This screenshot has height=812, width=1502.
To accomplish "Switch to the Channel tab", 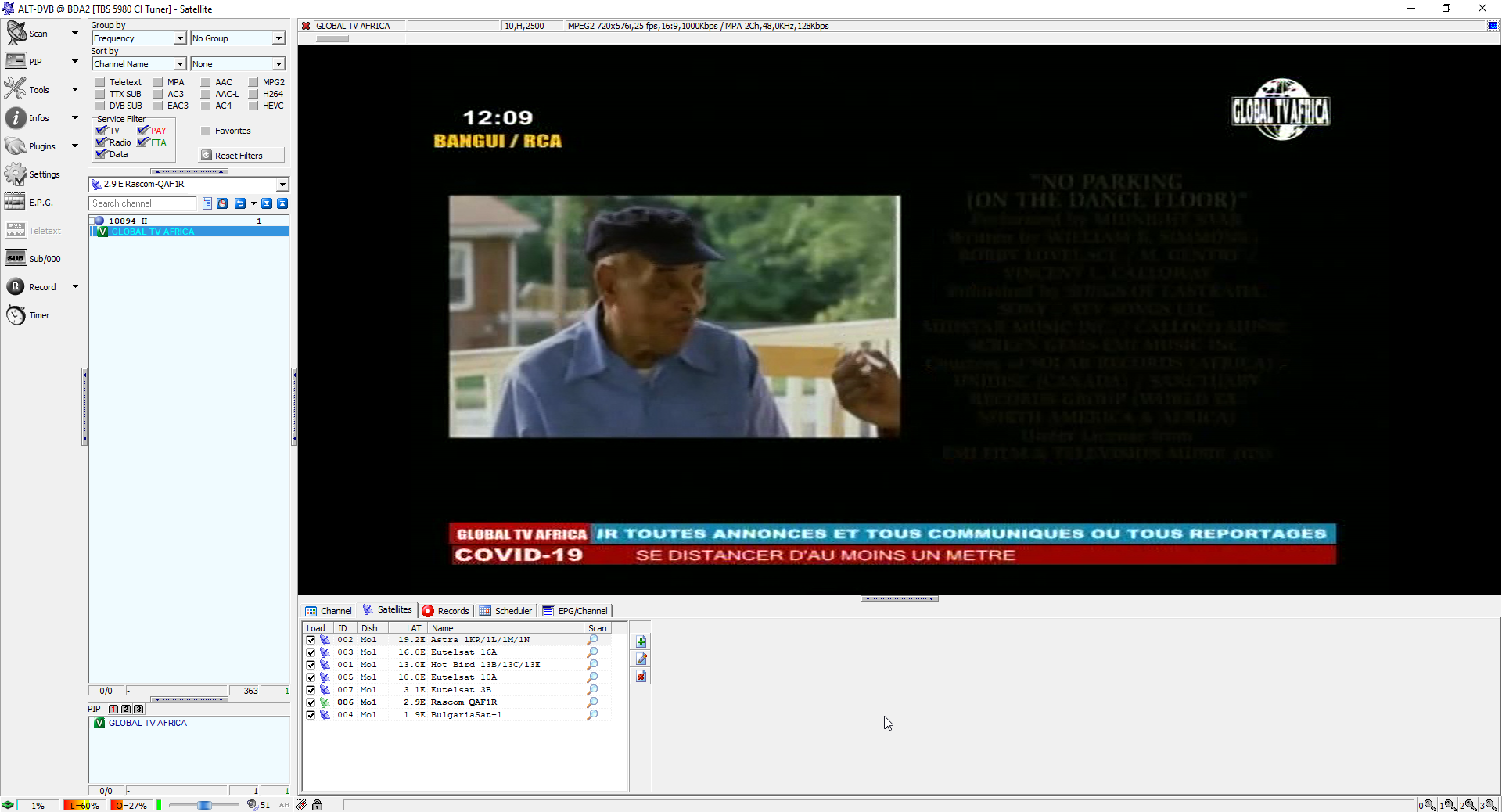I will click(328, 611).
